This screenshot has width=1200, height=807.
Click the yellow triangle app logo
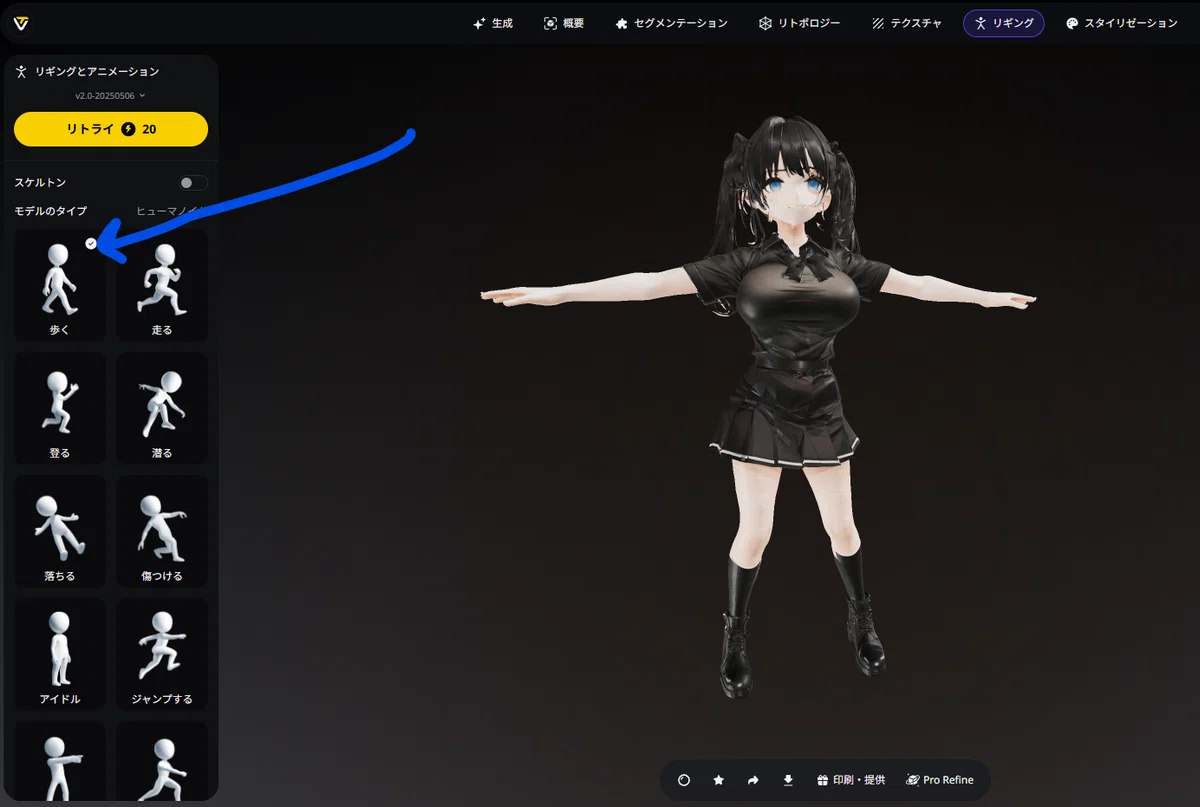click(x=21, y=22)
